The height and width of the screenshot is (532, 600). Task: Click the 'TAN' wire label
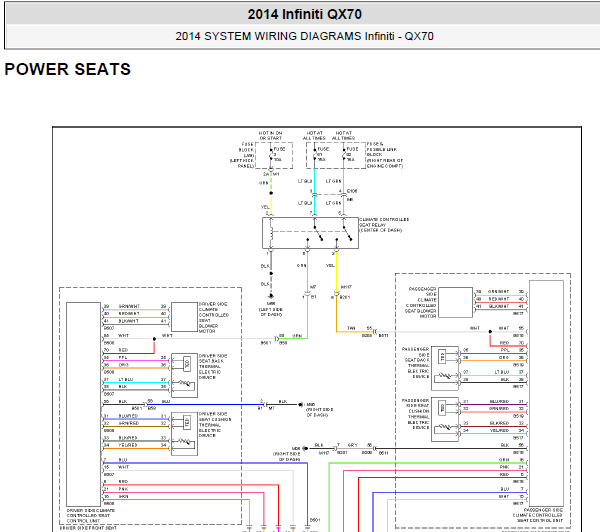[351, 328]
